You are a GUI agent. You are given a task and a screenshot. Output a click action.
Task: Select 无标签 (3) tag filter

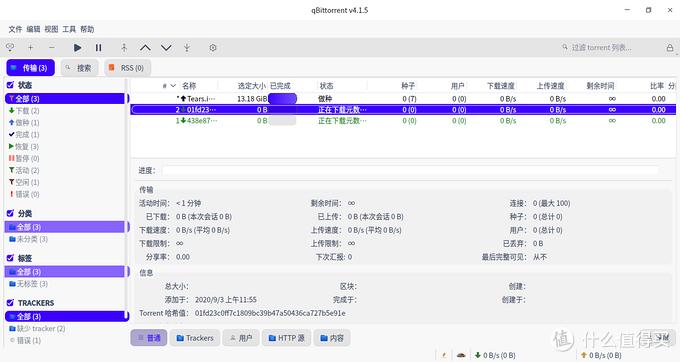tap(28, 284)
